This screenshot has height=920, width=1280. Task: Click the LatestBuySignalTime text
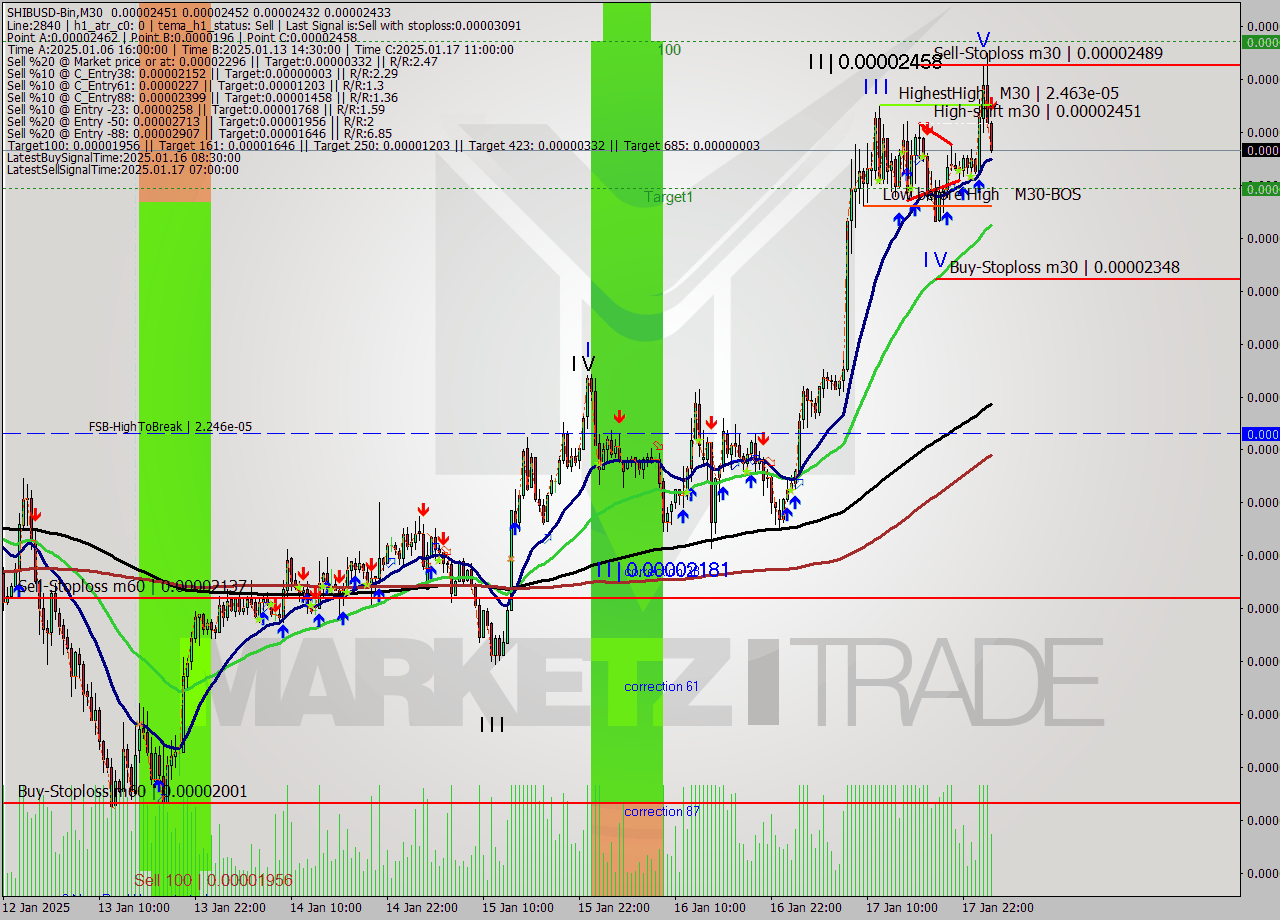123,157
